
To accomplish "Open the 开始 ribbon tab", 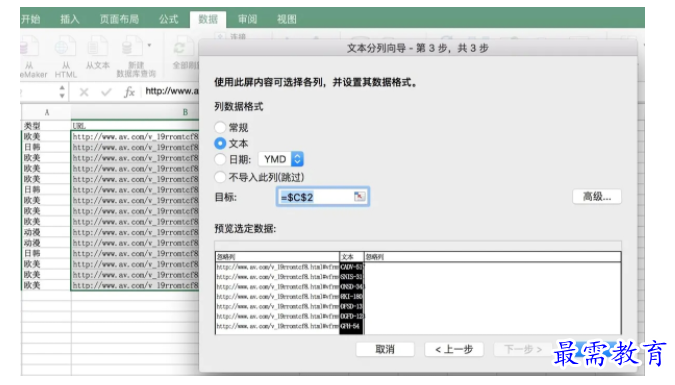I will tap(31, 19).
